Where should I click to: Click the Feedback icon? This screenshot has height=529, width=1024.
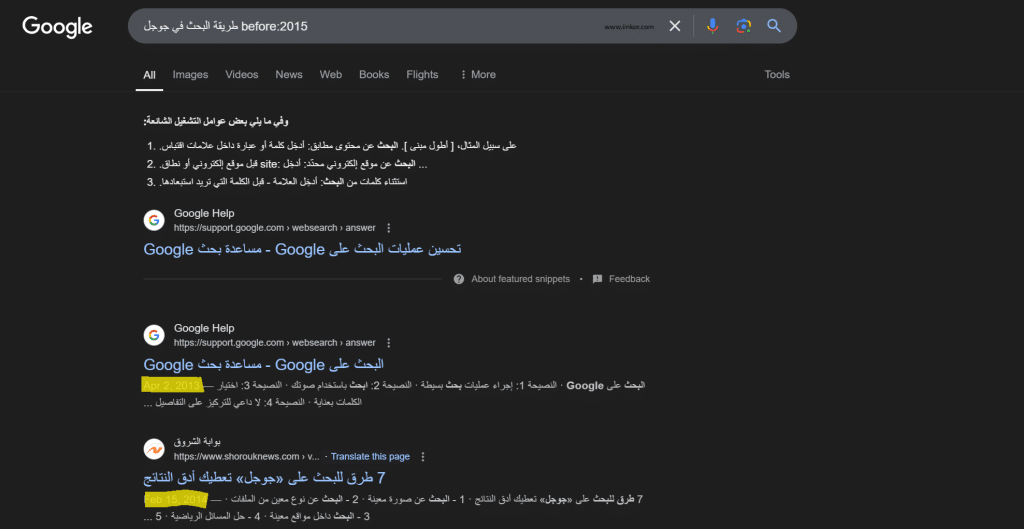coord(597,279)
